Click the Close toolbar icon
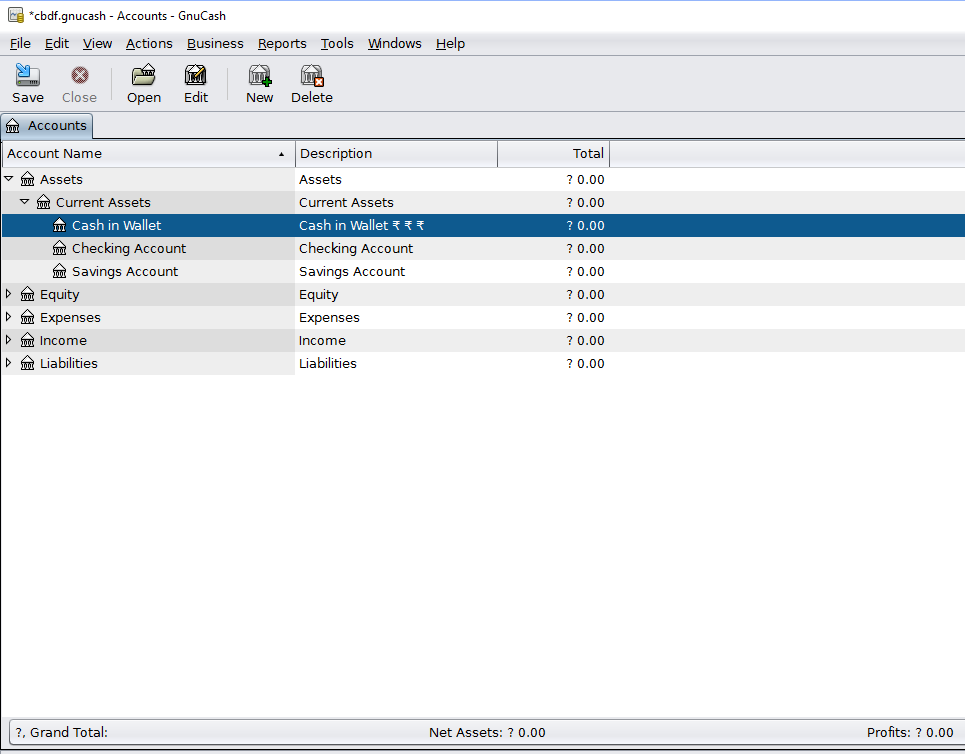 pos(79,75)
